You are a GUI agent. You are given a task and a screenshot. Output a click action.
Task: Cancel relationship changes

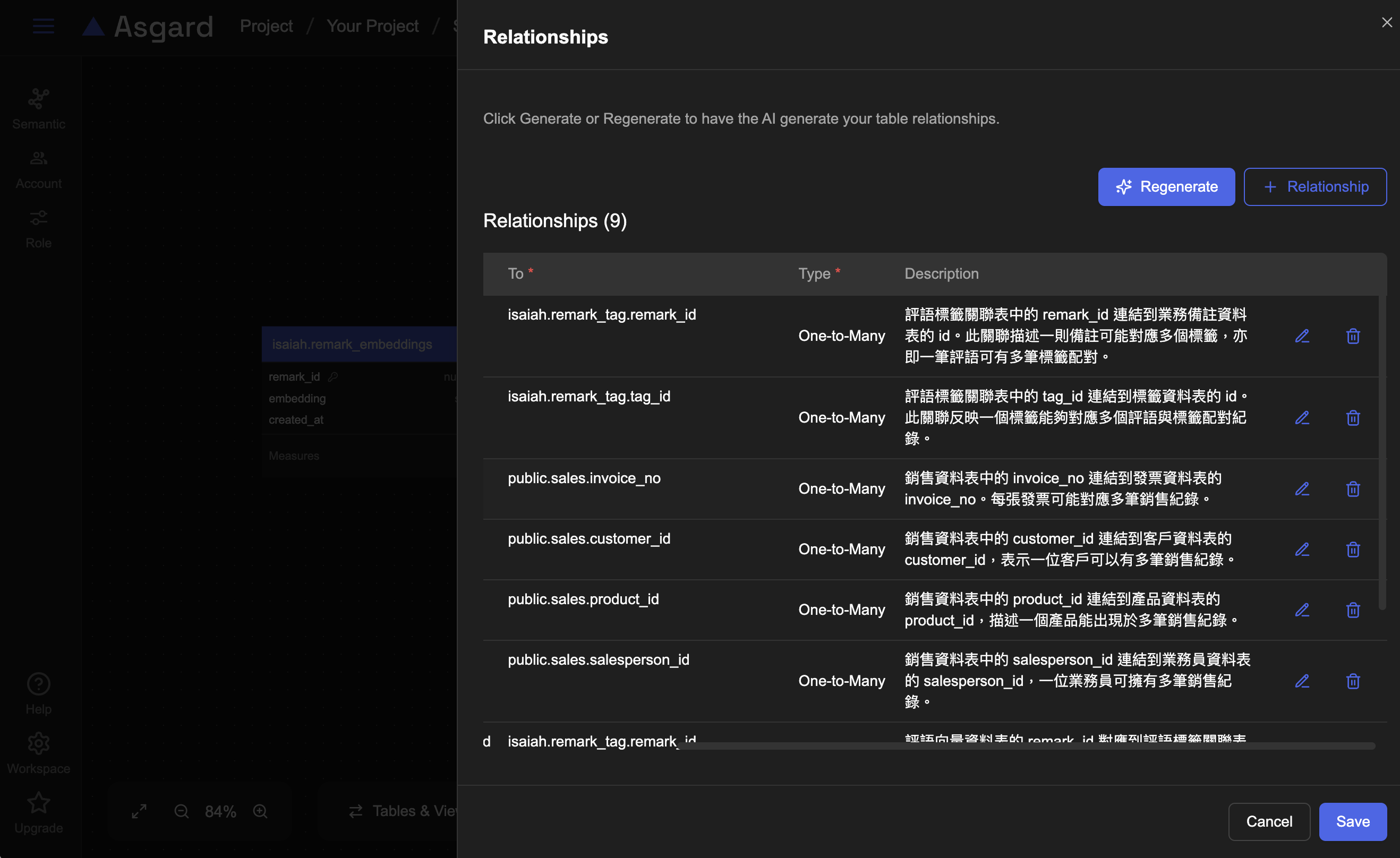(x=1269, y=821)
